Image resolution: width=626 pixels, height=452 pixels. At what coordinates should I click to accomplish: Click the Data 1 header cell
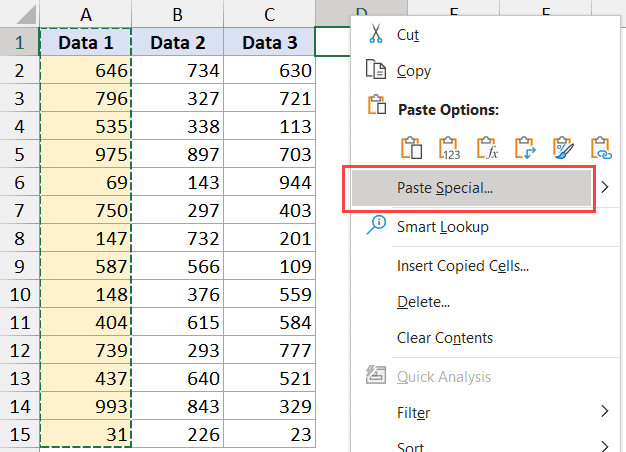pyautogui.click(x=85, y=43)
